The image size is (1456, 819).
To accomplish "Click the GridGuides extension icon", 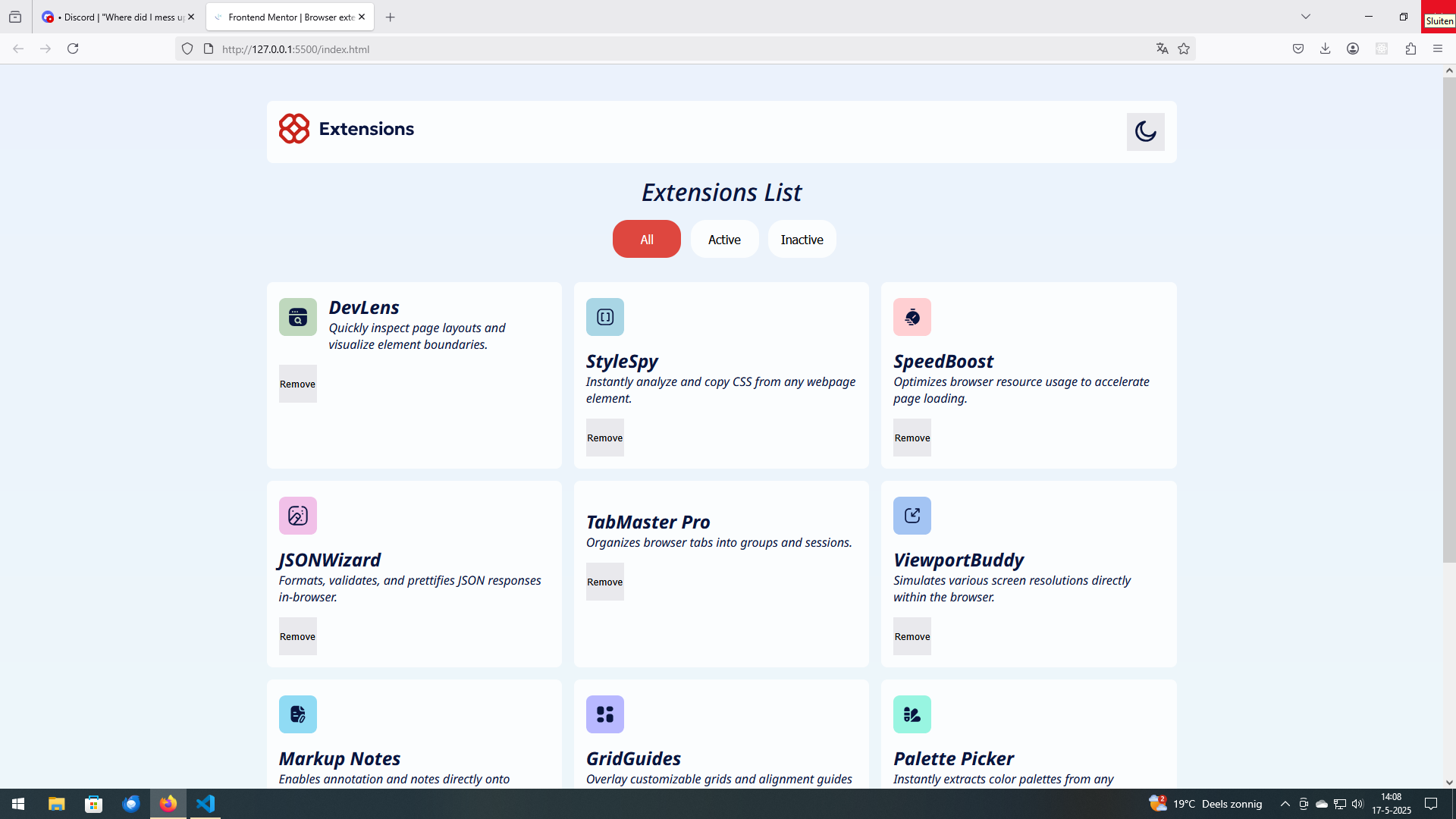I will click(x=604, y=714).
